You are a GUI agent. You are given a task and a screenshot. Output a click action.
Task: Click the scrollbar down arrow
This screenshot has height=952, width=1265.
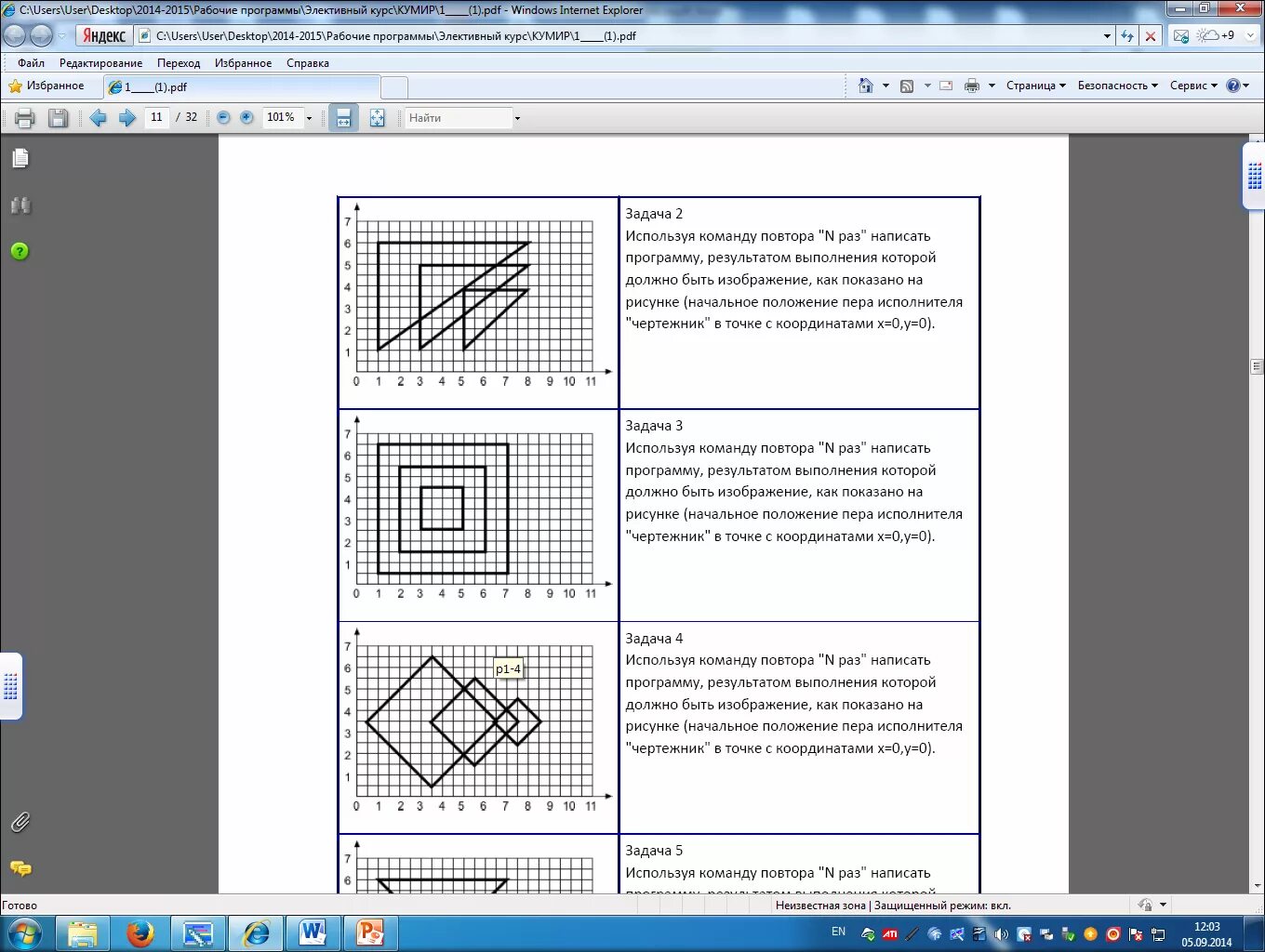1257,885
